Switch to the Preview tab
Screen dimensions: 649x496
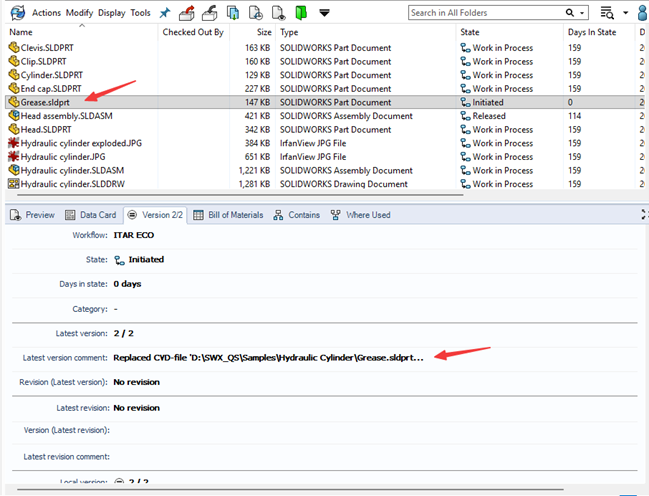coord(33,215)
